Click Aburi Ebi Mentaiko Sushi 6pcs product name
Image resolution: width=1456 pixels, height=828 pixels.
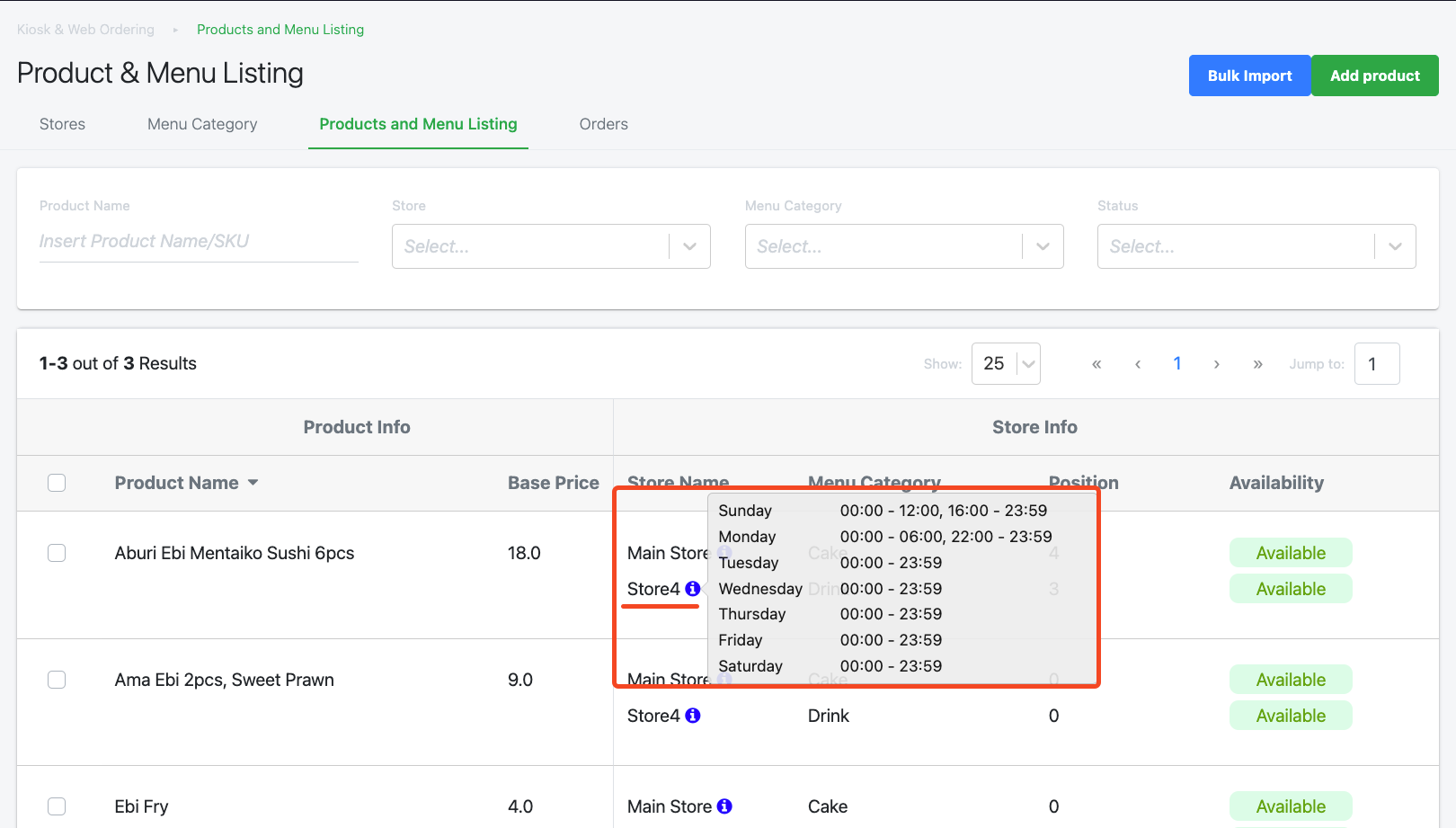click(235, 553)
